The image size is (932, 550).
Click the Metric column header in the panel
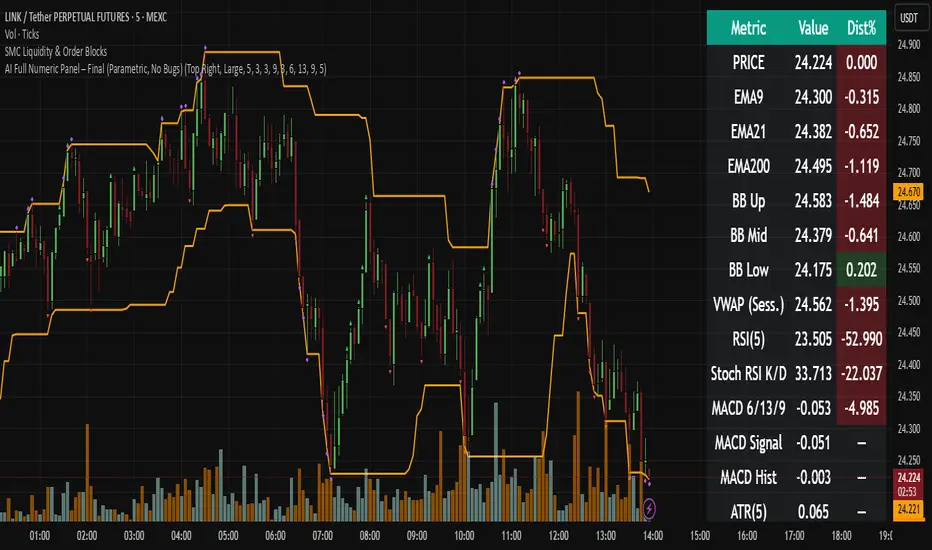pyautogui.click(x=749, y=27)
